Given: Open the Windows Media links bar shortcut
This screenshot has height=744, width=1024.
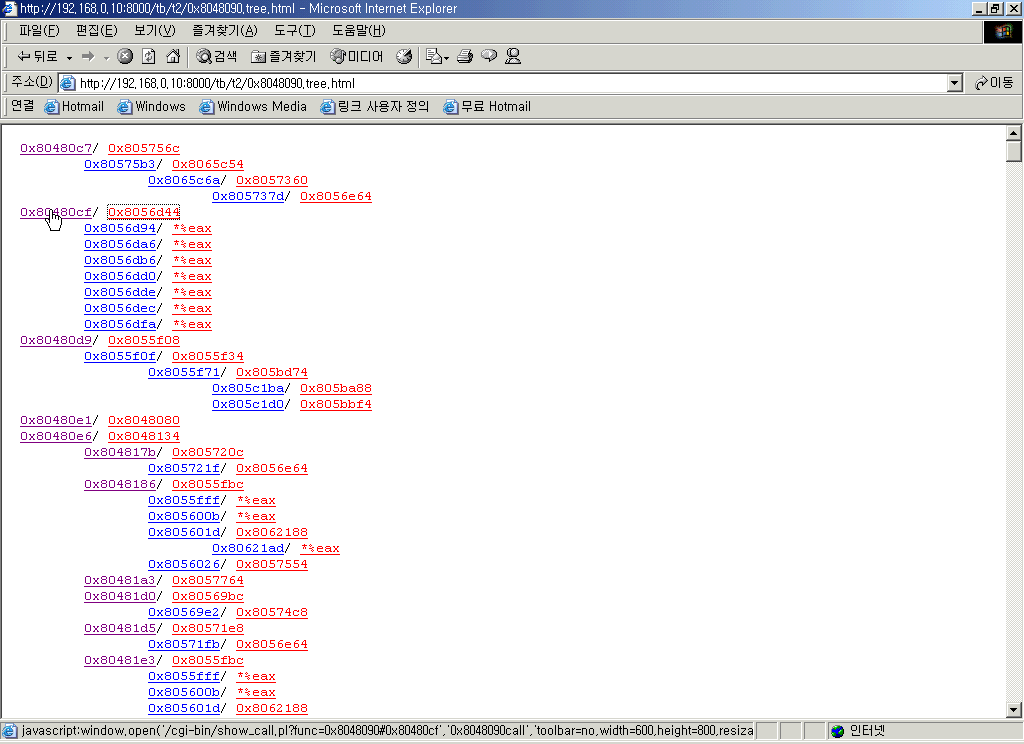Looking at the screenshot, I should [x=253, y=106].
